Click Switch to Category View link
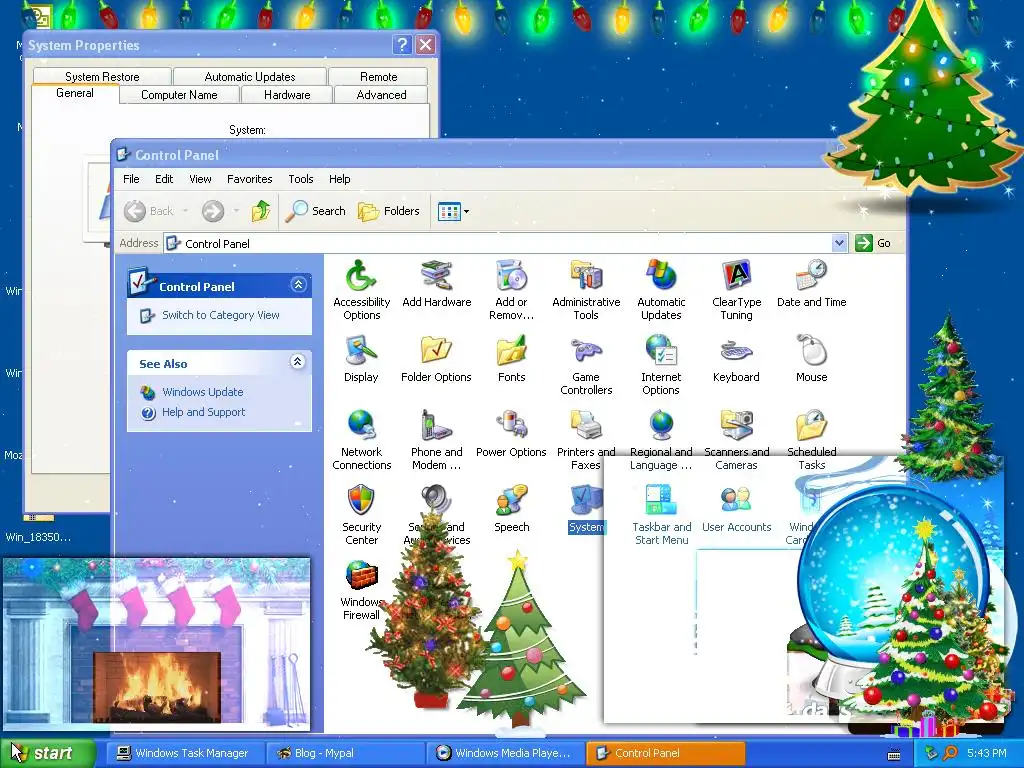The height and width of the screenshot is (768, 1024). point(220,315)
